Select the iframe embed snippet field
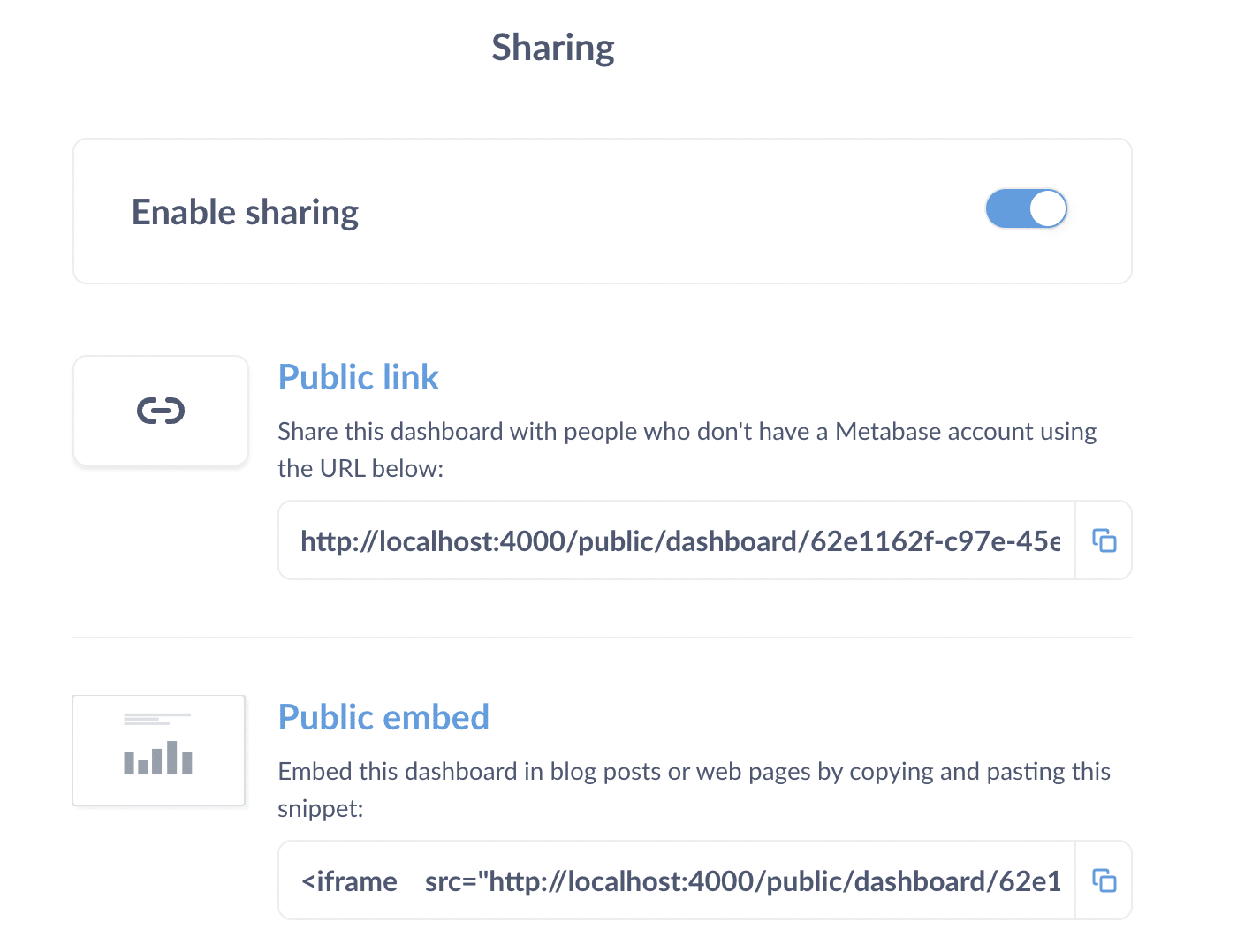1237x952 pixels. tap(677, 880)
